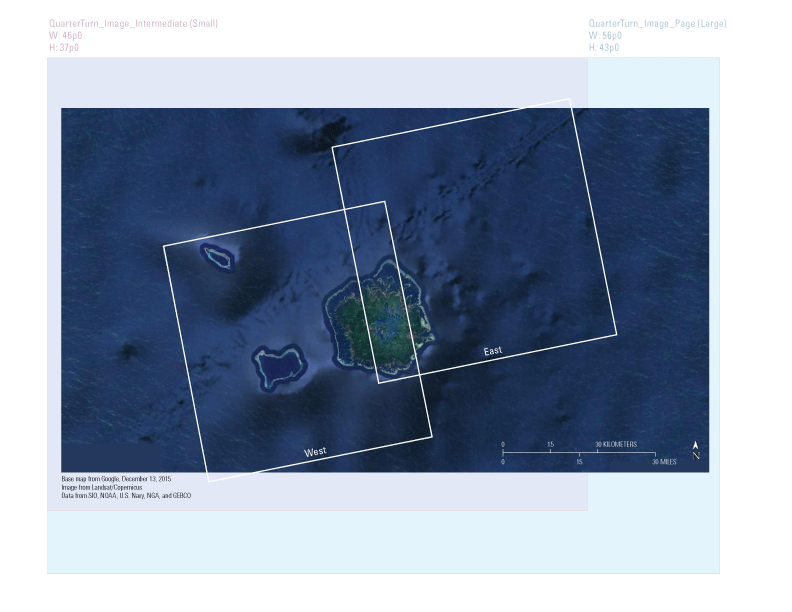Click the 'Base map from Google' credit line
The height and width of the screenshot is (612, 792).
(x=116, y=479)
